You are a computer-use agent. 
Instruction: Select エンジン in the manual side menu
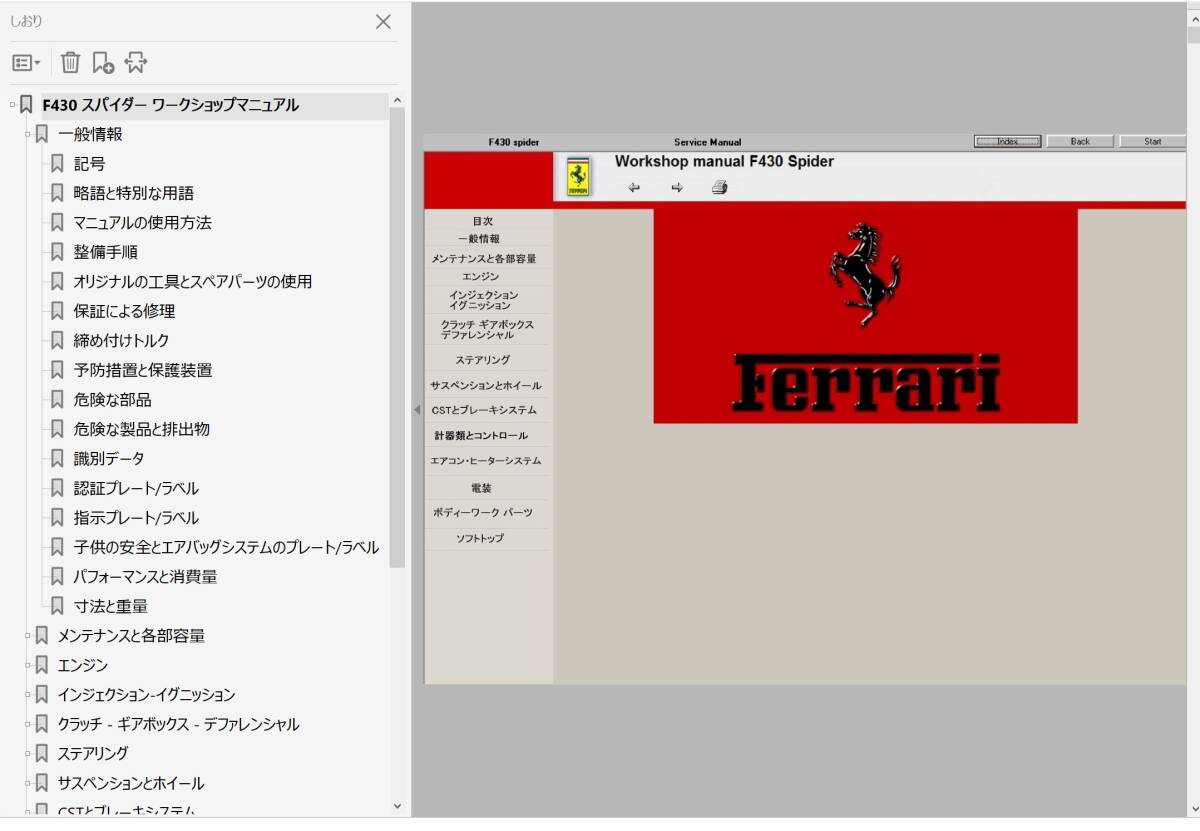[x=481, y=276]
